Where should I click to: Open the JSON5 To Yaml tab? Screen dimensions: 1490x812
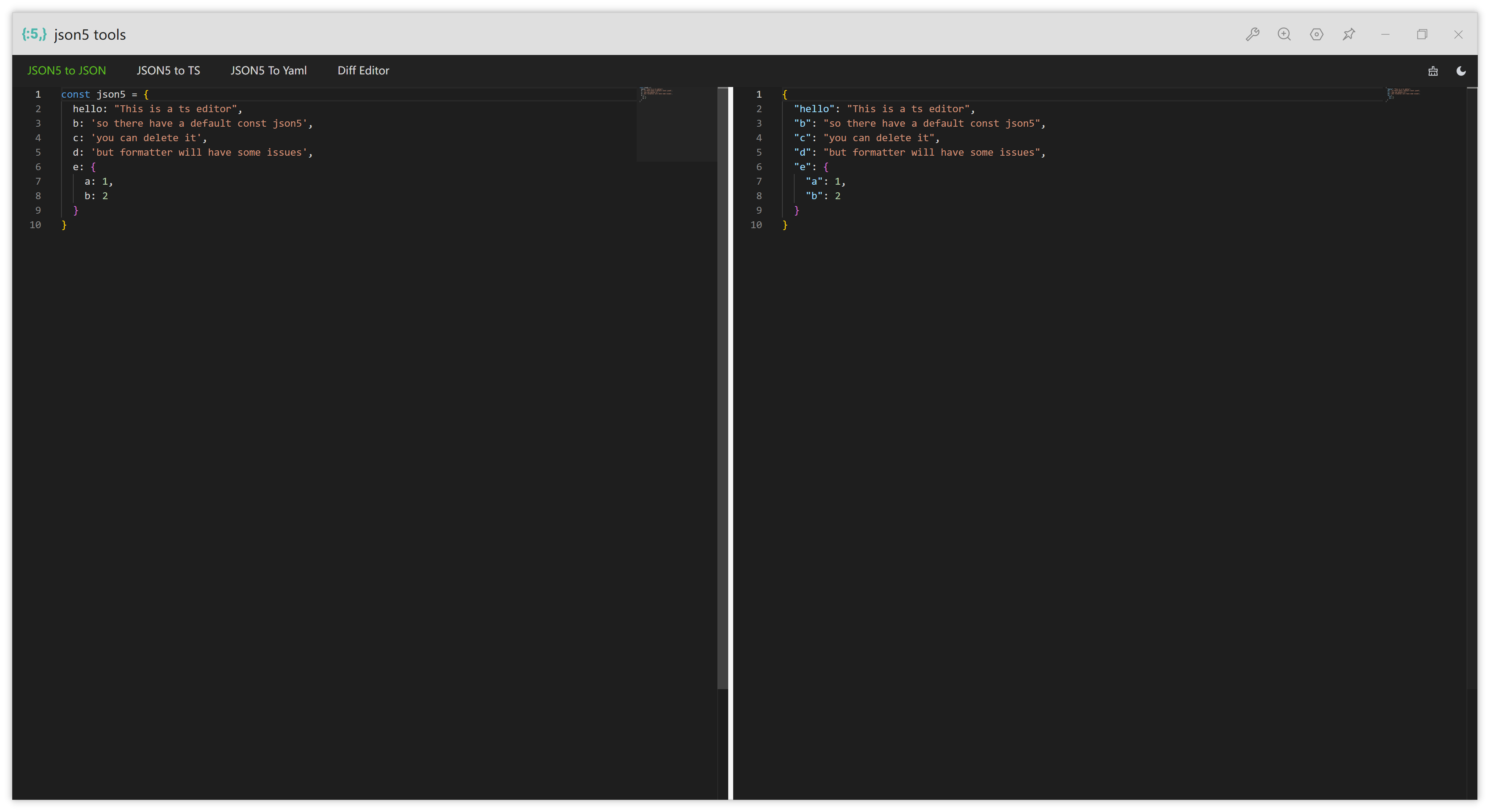click(x=268, y=71)
